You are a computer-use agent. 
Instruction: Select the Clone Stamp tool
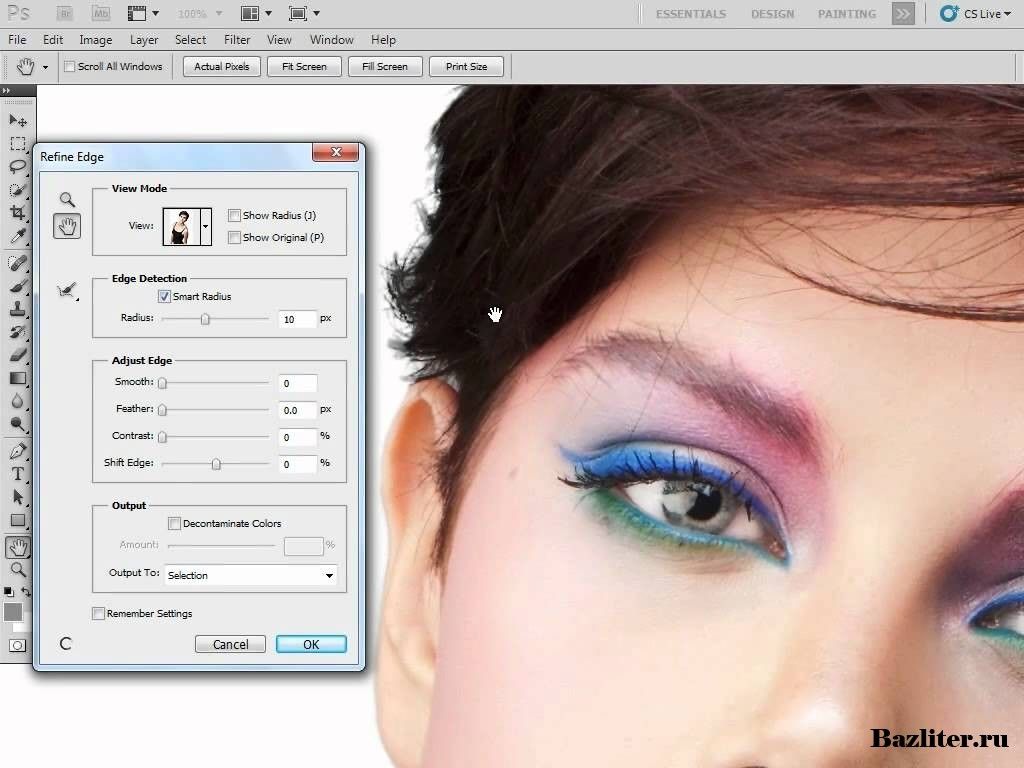(18, 309)
